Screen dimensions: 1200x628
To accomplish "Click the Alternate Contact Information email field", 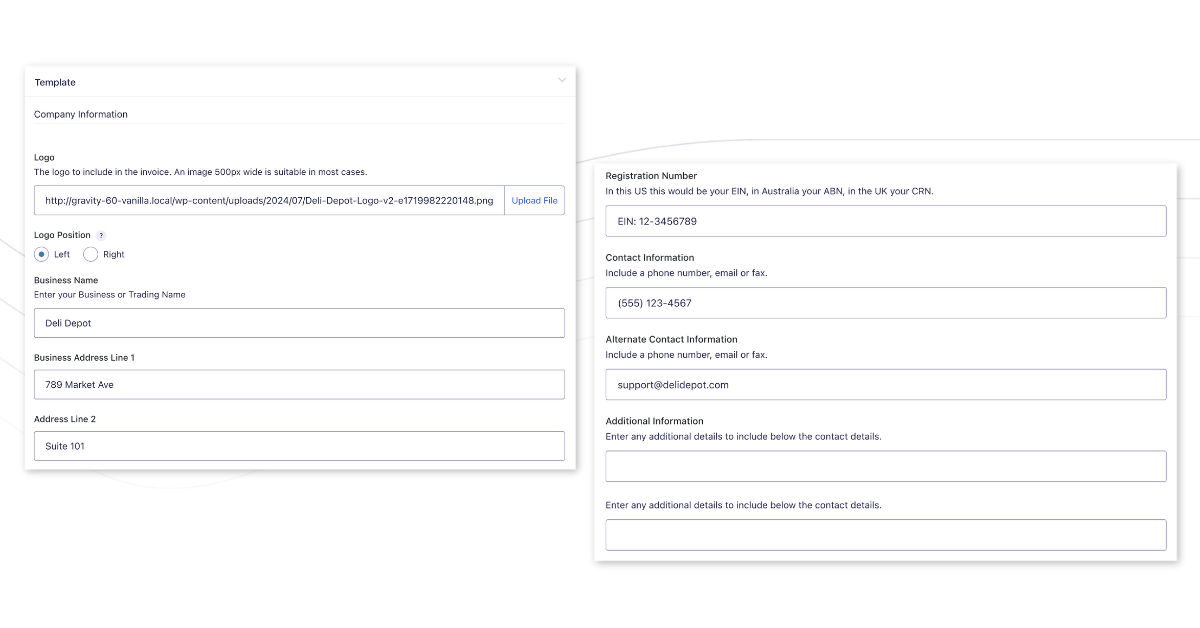I will 886,385.
